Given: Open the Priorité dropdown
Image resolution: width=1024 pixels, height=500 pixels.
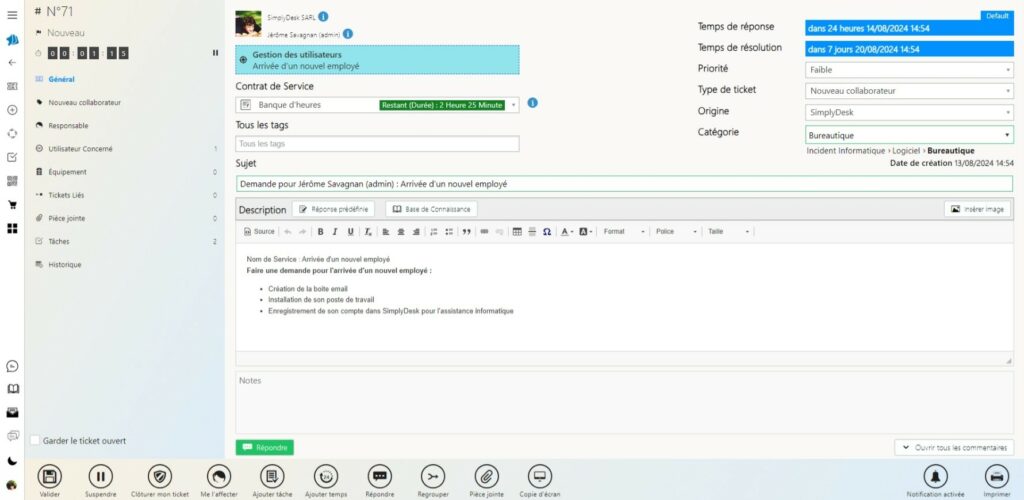Looking at the screenshot, I should click(909, 70).
